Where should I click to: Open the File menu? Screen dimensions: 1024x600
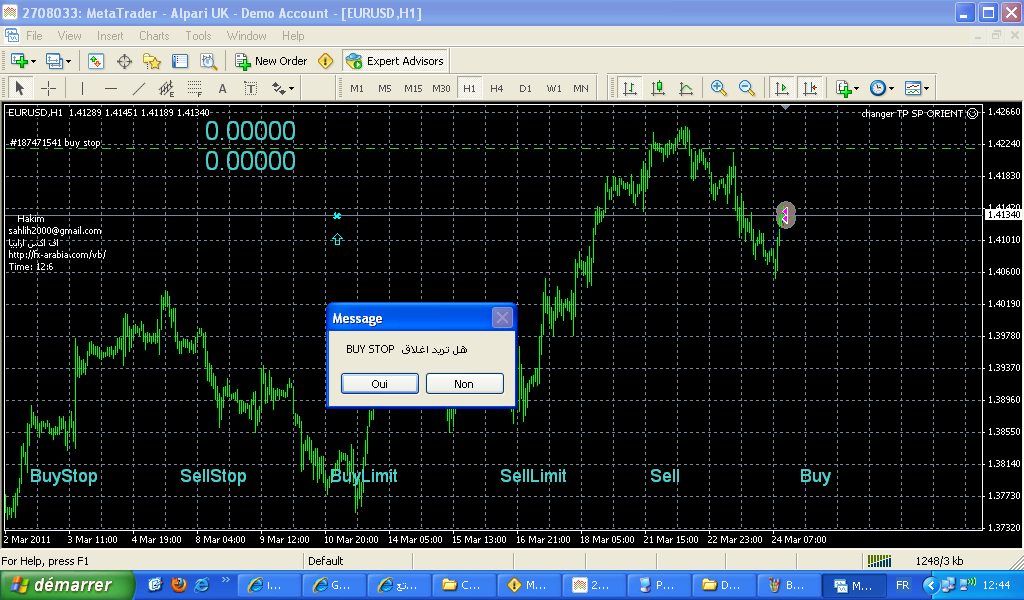click(34, 36)
